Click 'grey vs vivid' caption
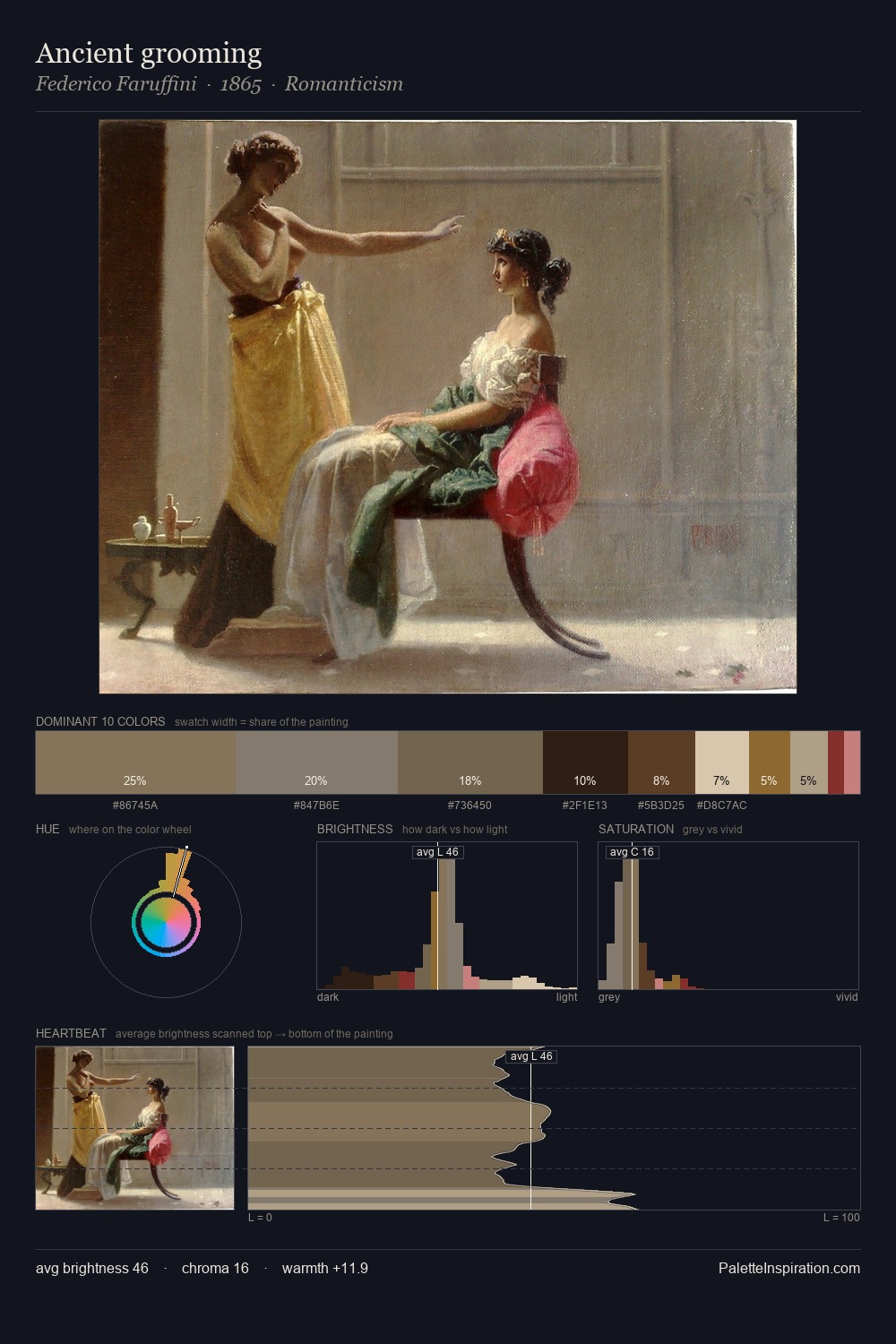Screen dimensions: 896x1344 point(713,830)
